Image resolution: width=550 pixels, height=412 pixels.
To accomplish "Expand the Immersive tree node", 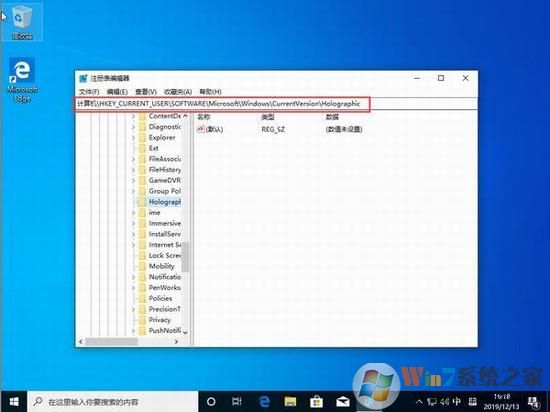I will point(133,223).
